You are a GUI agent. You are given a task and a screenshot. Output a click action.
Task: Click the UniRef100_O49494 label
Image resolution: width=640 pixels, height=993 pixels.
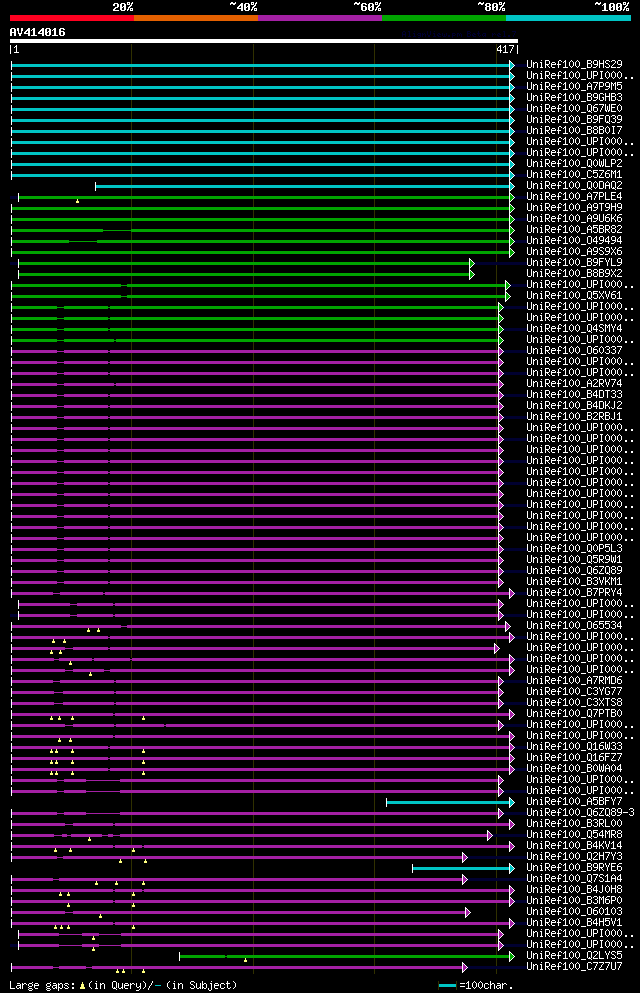(x=574, y=241)
